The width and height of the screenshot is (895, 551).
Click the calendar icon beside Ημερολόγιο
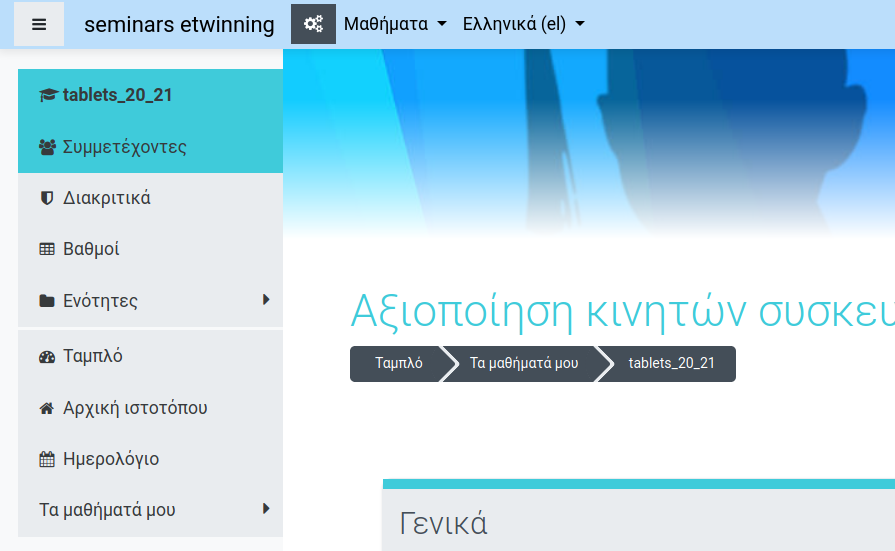point(47,460)
